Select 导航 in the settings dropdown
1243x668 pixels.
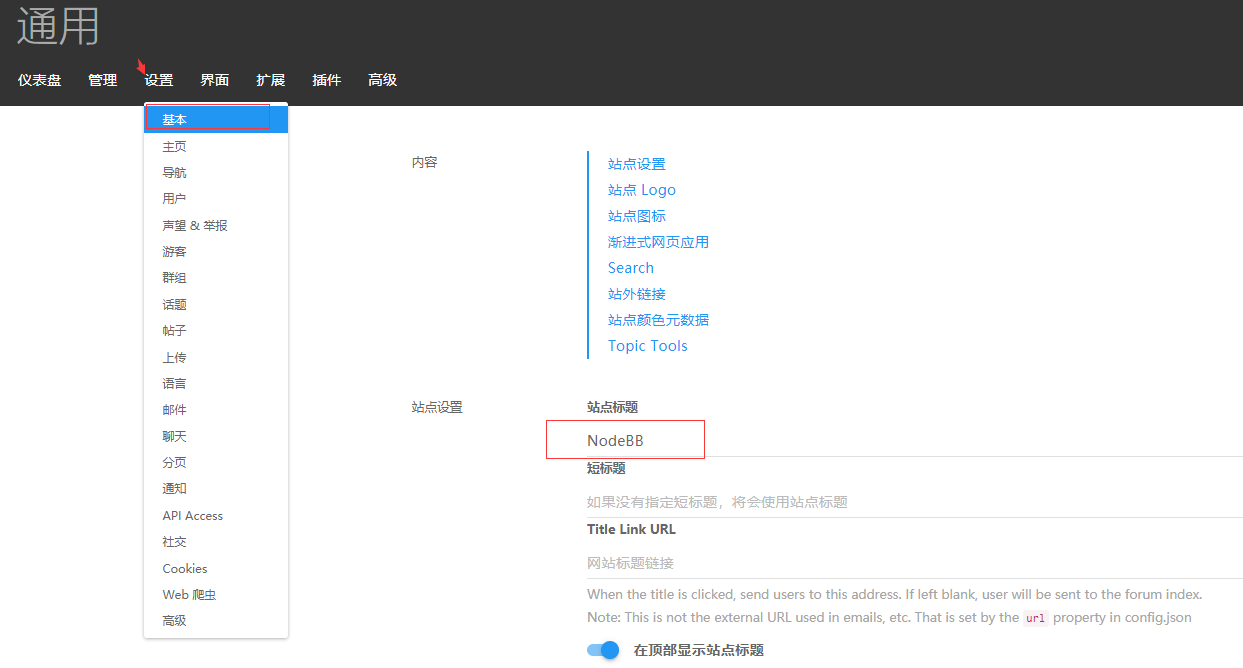(x=216, y=172)
